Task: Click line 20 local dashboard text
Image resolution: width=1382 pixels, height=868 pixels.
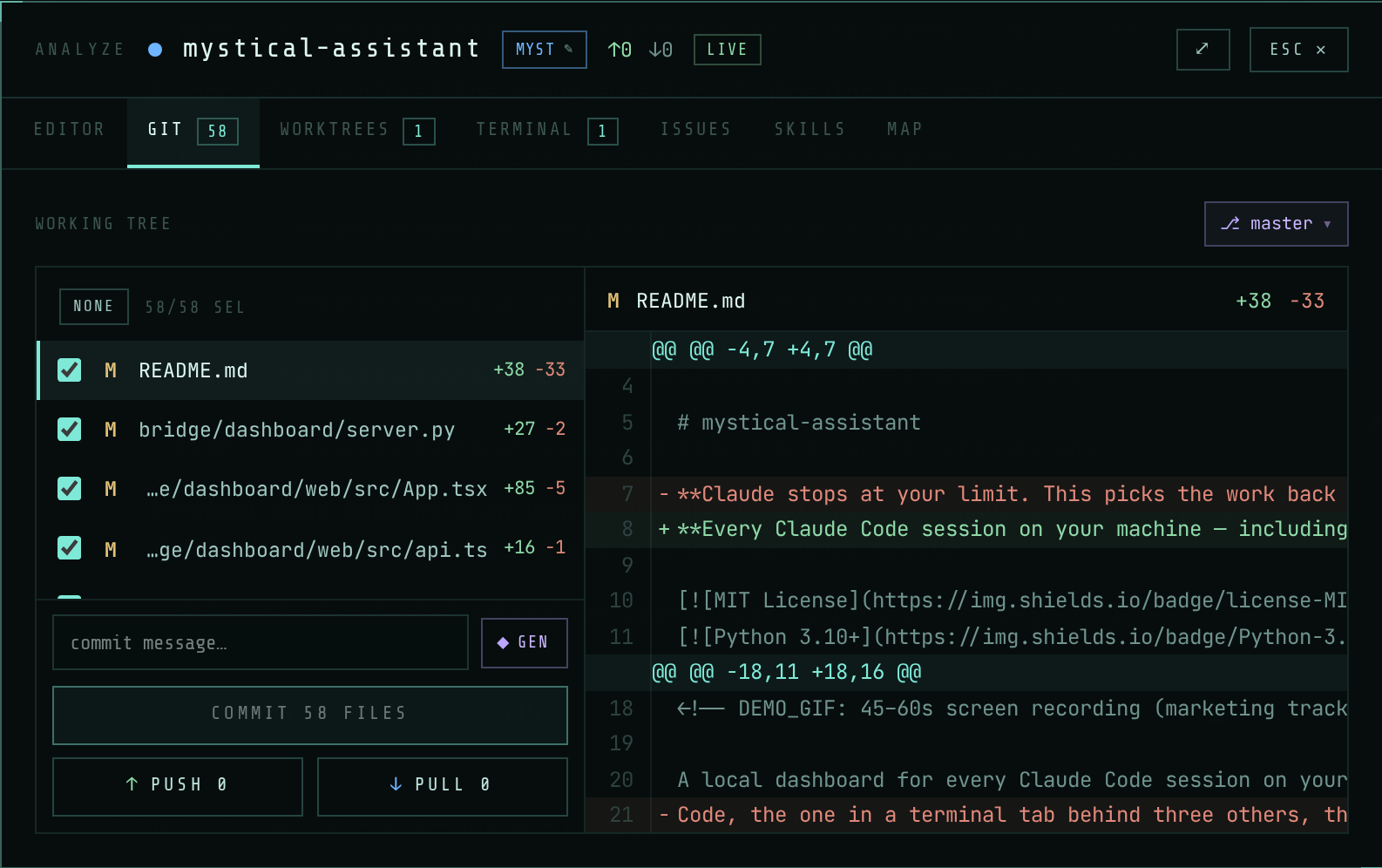Action: pyautogui.click(x=1012, y=780)
